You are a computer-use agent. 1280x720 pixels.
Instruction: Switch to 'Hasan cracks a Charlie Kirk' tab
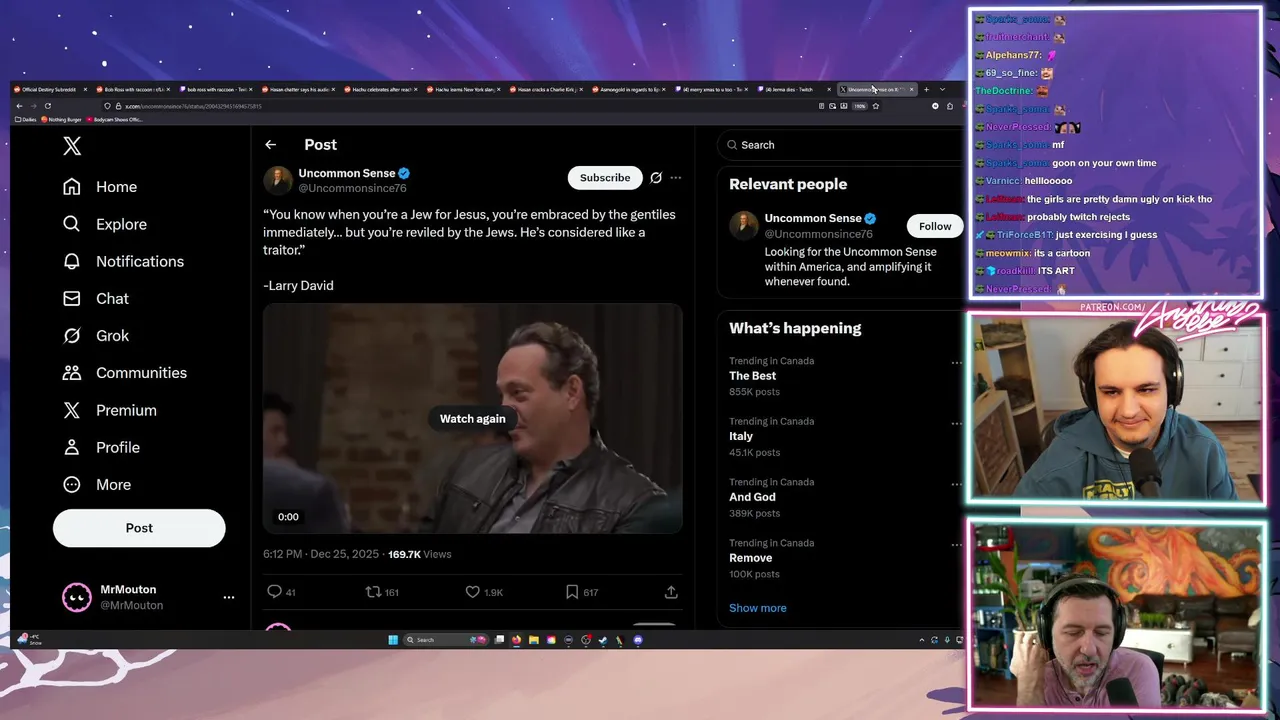pyautogui.click(x=545, y=90)
